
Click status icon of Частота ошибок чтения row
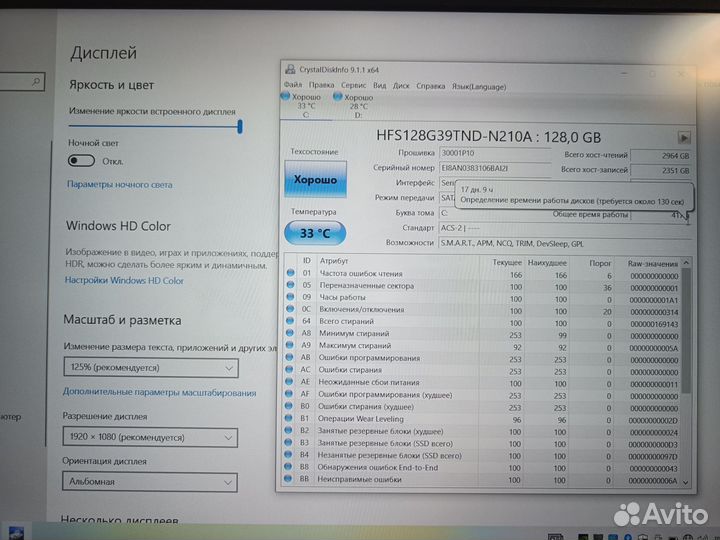pos(290,273)
